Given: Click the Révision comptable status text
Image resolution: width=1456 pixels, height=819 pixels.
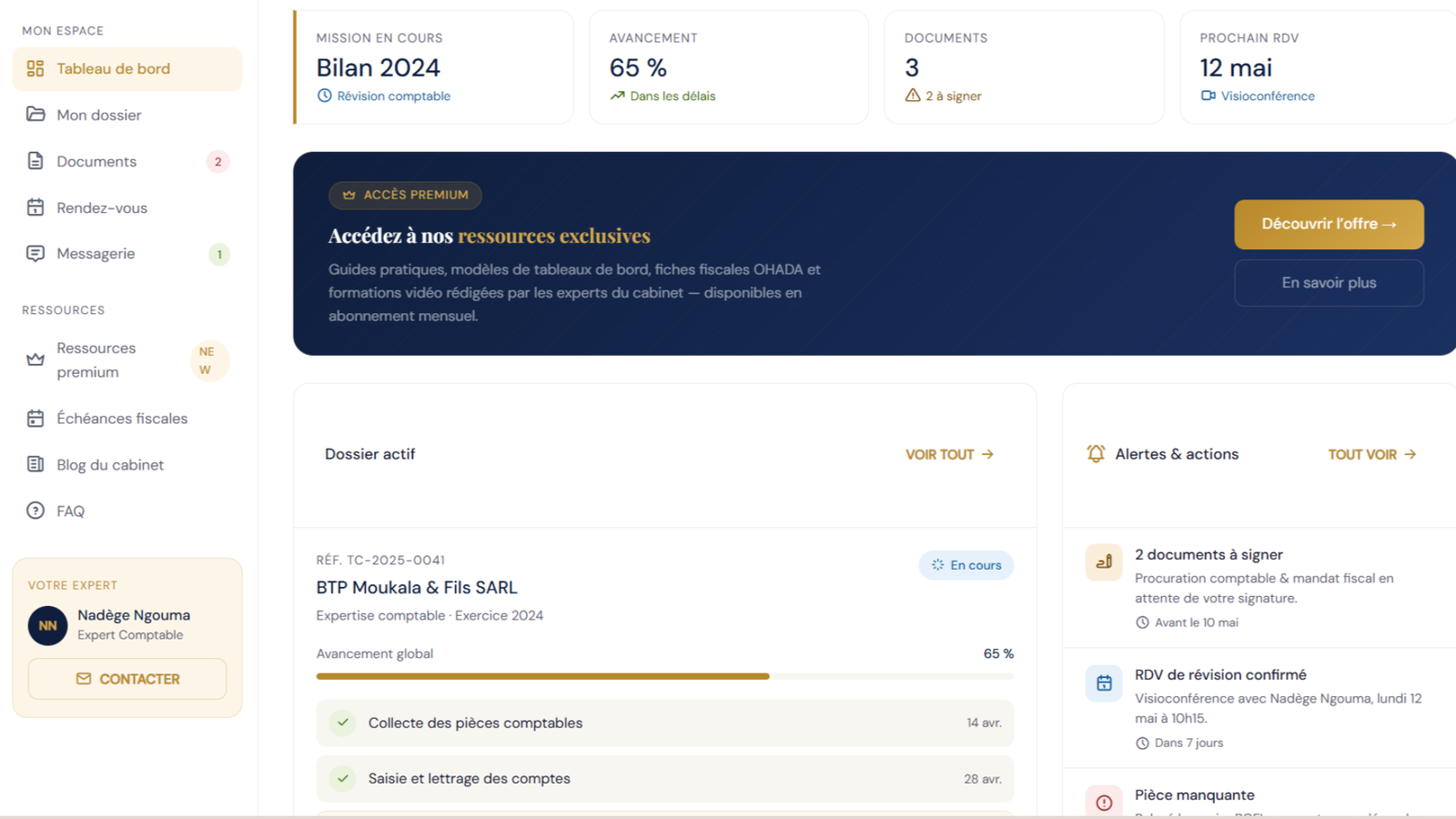Looking at the screenshot, I should click(x=393, y=96).
